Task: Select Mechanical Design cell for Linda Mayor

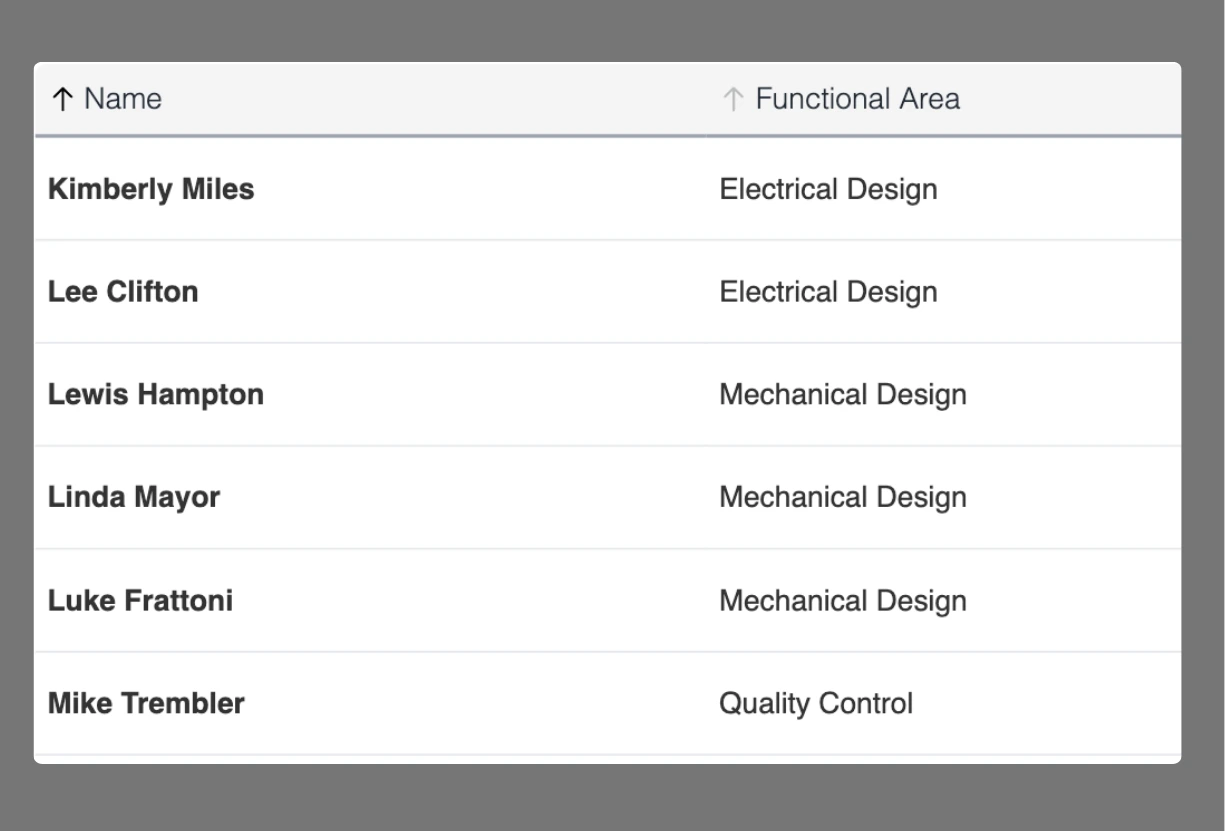Action: [x=842, y=498]
